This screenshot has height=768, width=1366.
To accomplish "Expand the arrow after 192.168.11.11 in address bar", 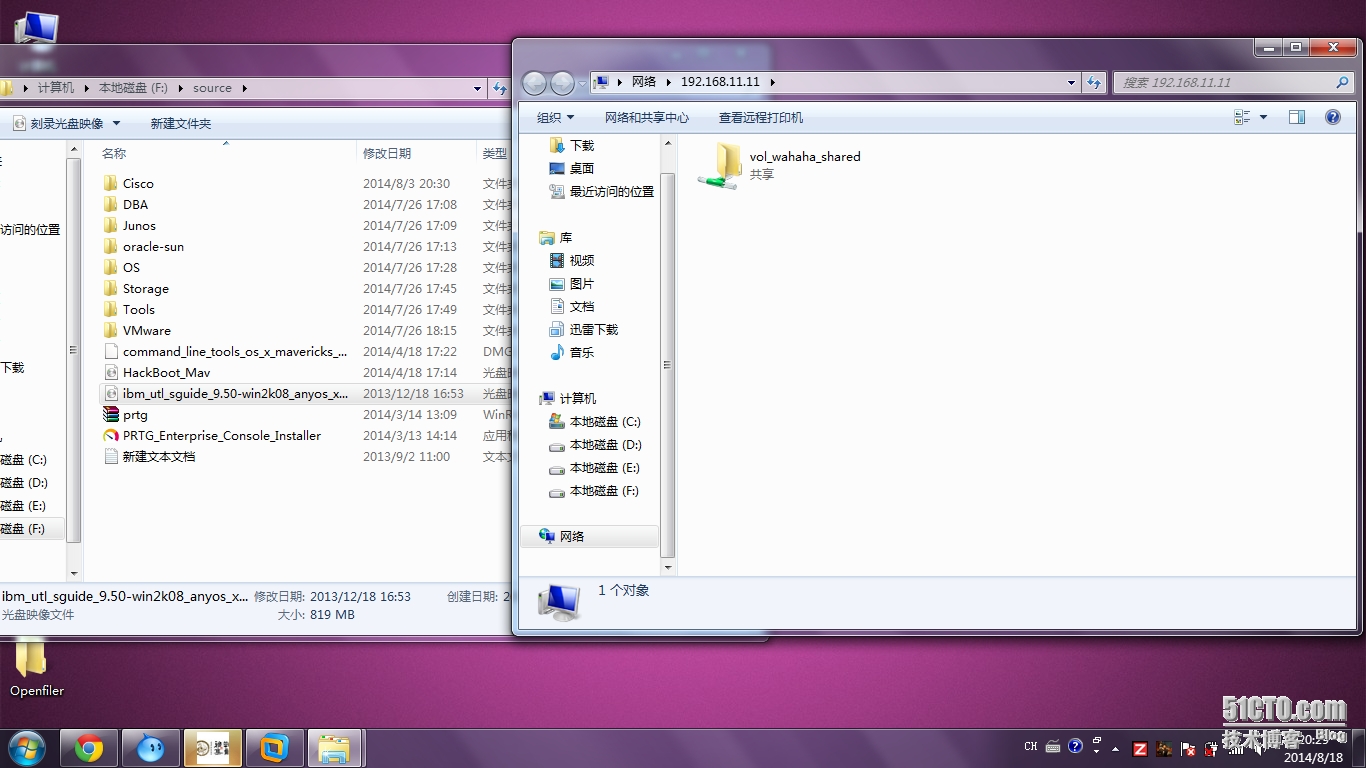I will [772, 82].
